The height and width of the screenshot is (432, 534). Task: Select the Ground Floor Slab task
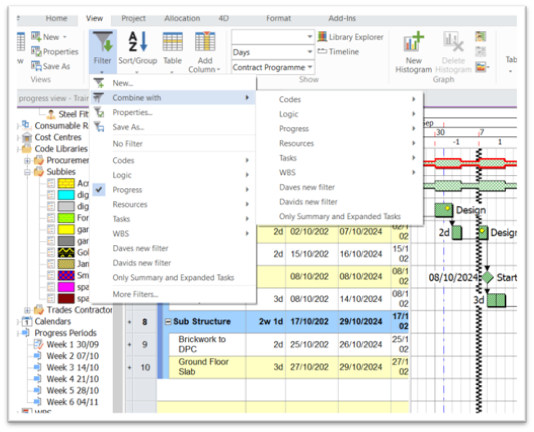(x=203, y=367)
